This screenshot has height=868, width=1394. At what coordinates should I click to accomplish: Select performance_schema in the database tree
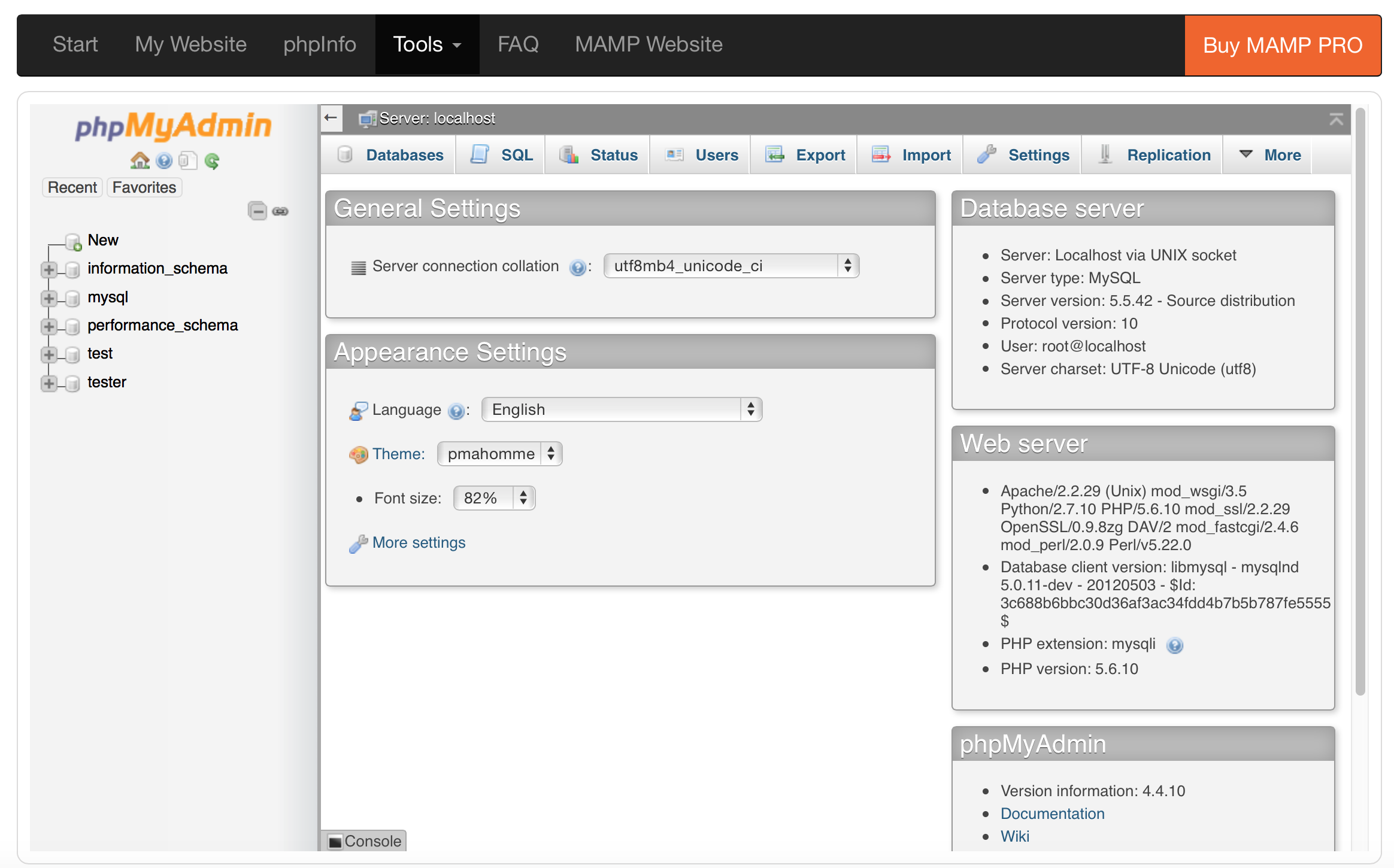tap(162, 325)
